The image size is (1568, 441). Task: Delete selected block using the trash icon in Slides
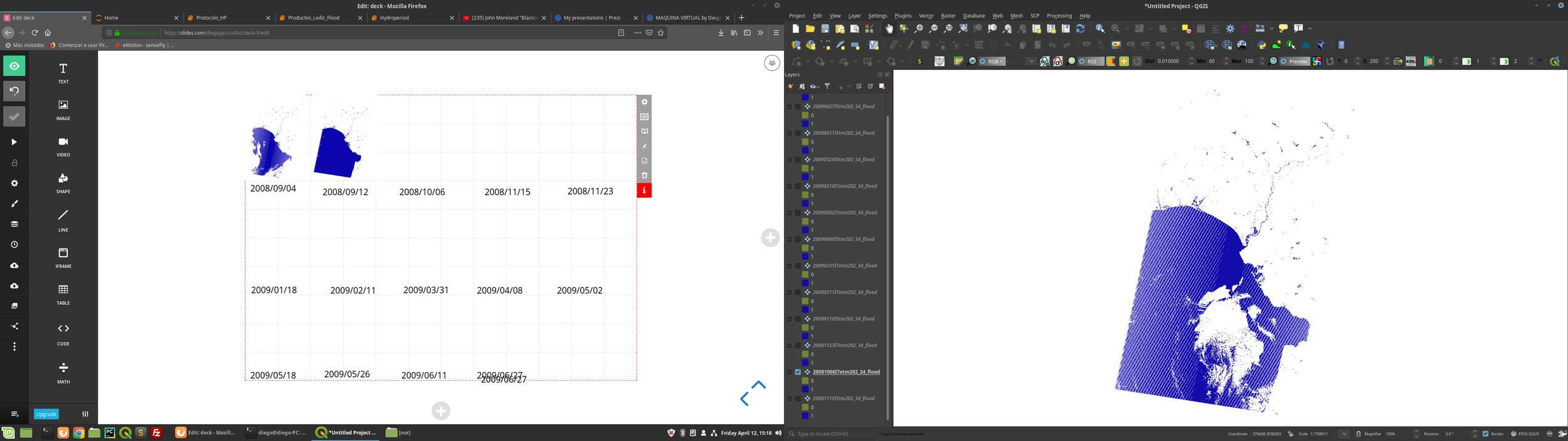point(644,176)
